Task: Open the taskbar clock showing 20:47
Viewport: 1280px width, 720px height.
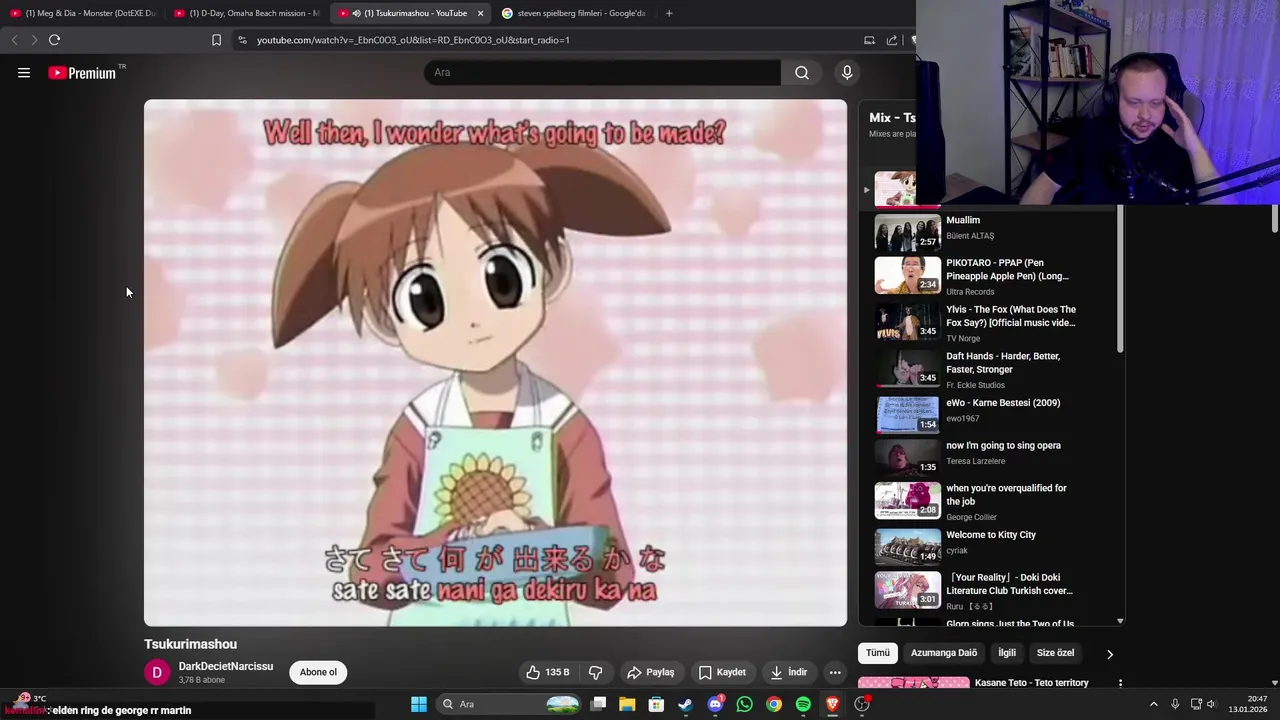Action: pos(1249,704)
